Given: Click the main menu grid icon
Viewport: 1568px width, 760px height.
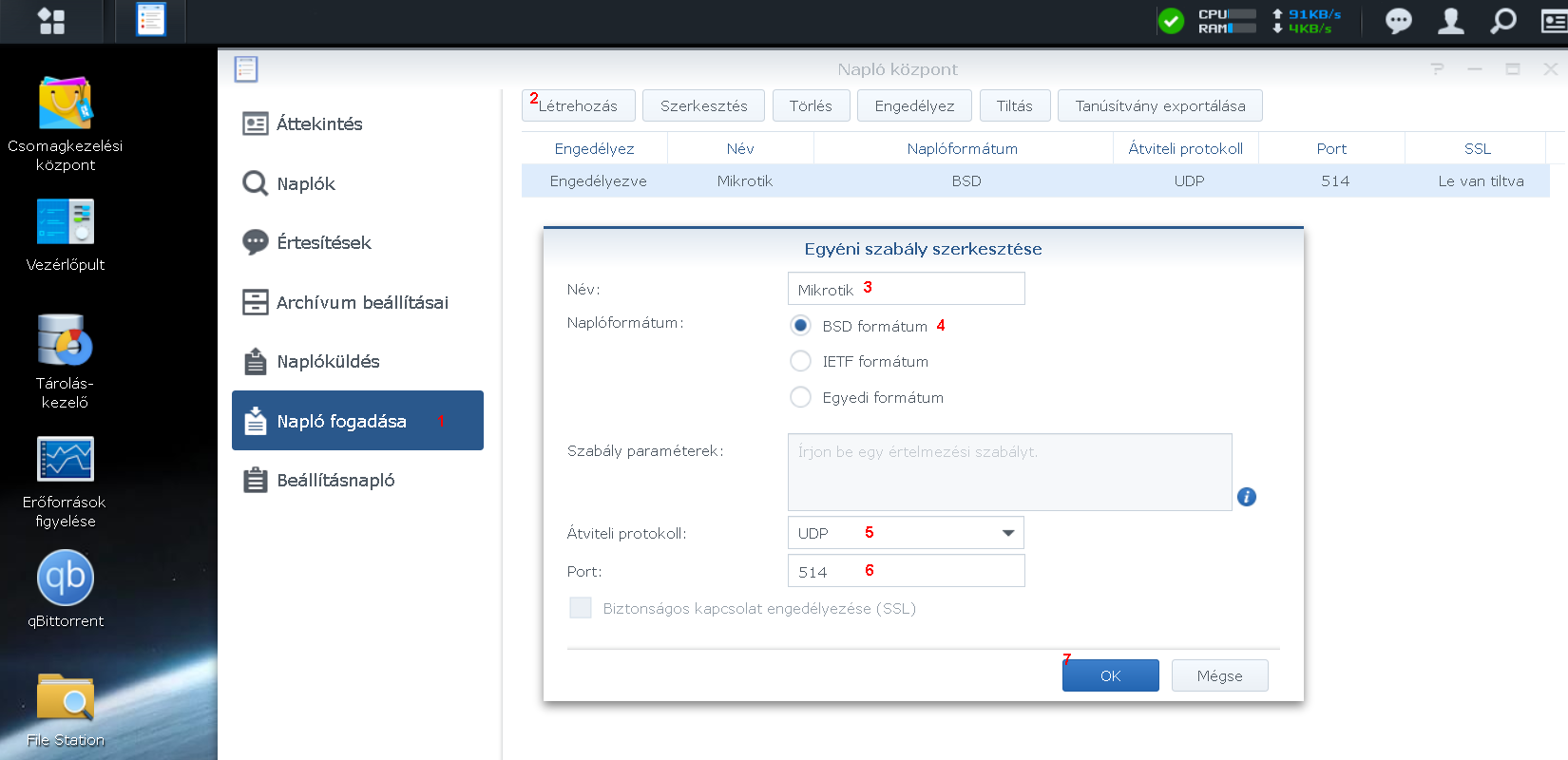Looking at the screenshot, I should 51,21.
